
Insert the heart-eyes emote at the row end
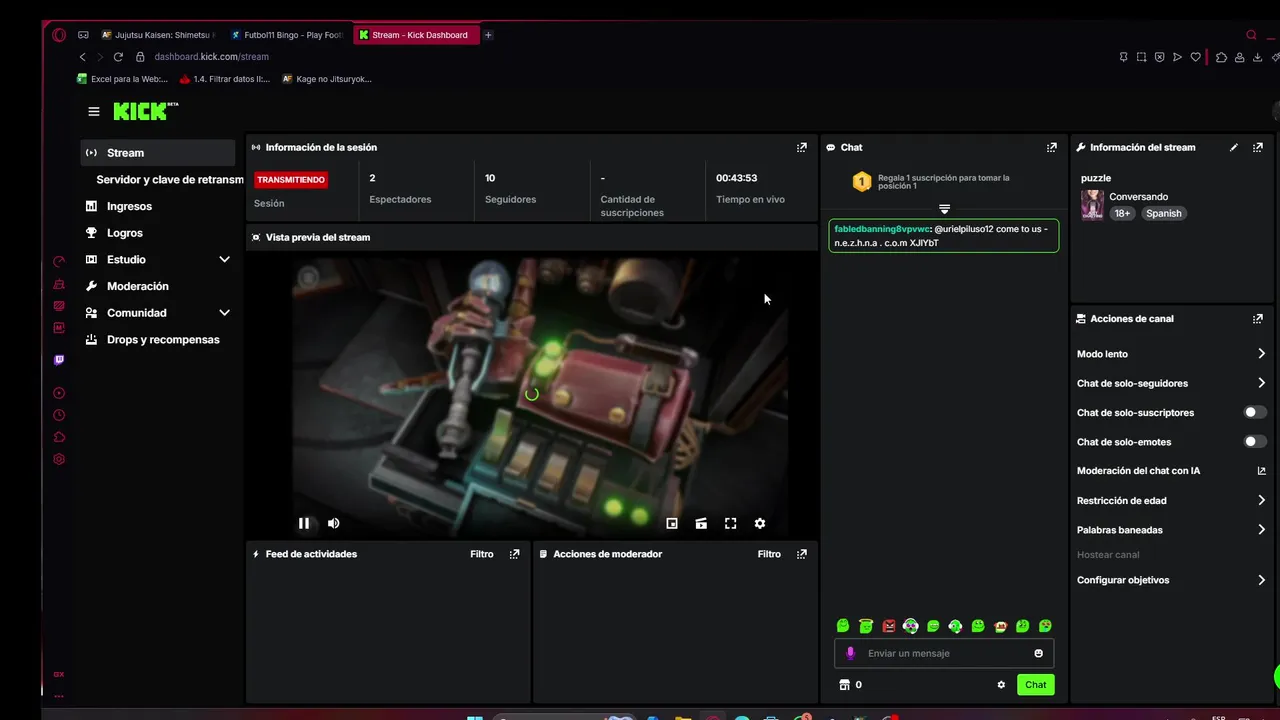[x=1045, y=626]
